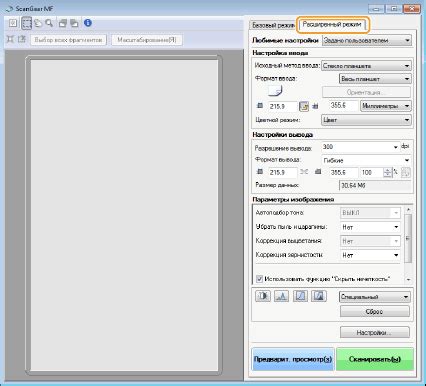Click the output size chain link icon
426x386 pixels.
pyautogui.click(x=304, y=172)
